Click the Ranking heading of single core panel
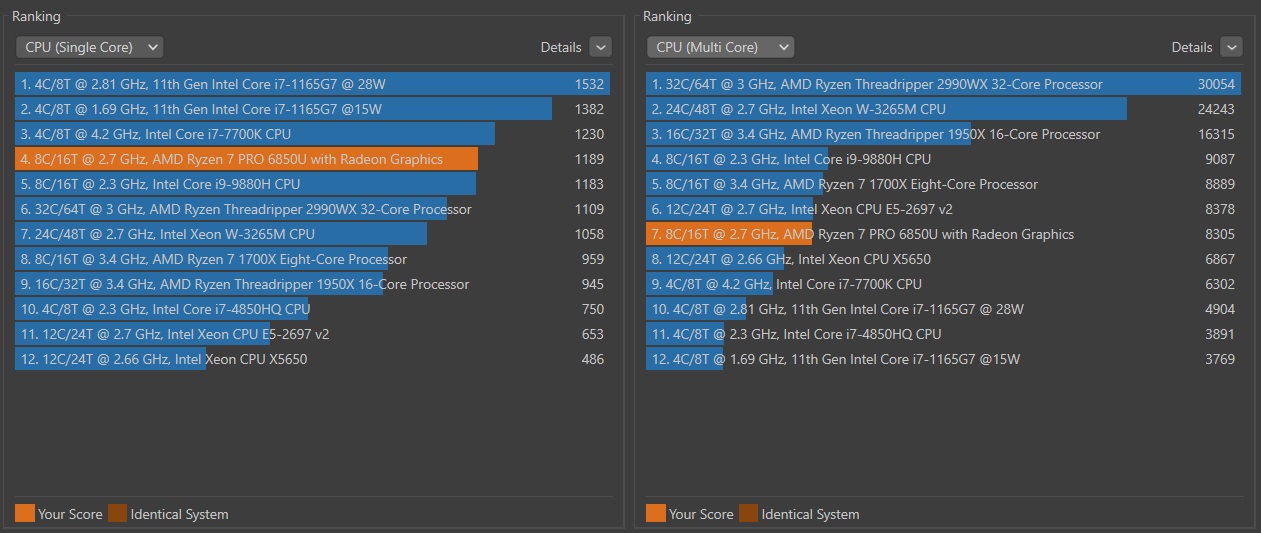This screenshot has width=1261, height=533. click(x=36, y=16)
